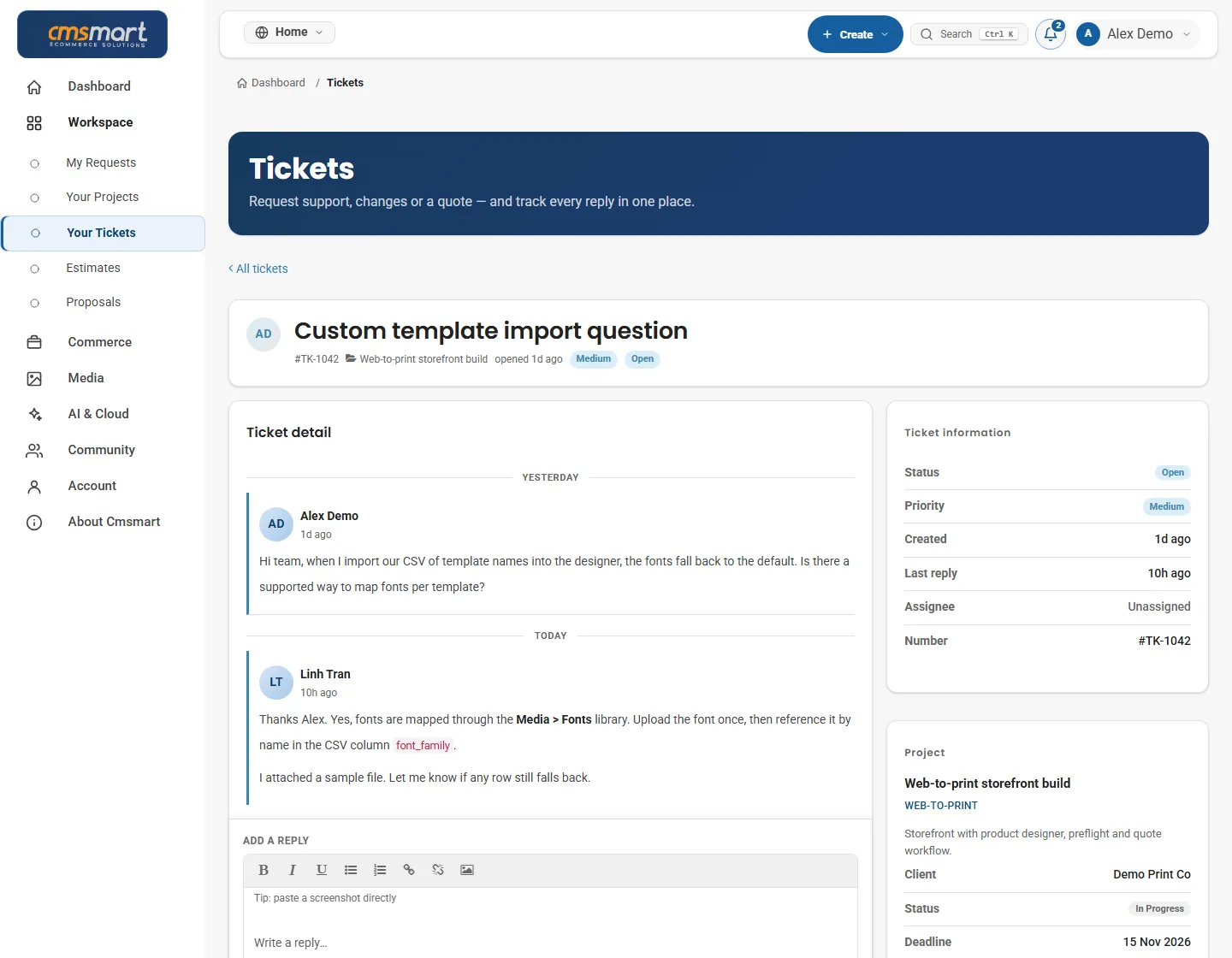This screenshot has width=1232, height=958.
Task: Click the WEB-TO-PRINT project link
Action: coord(941,806)
